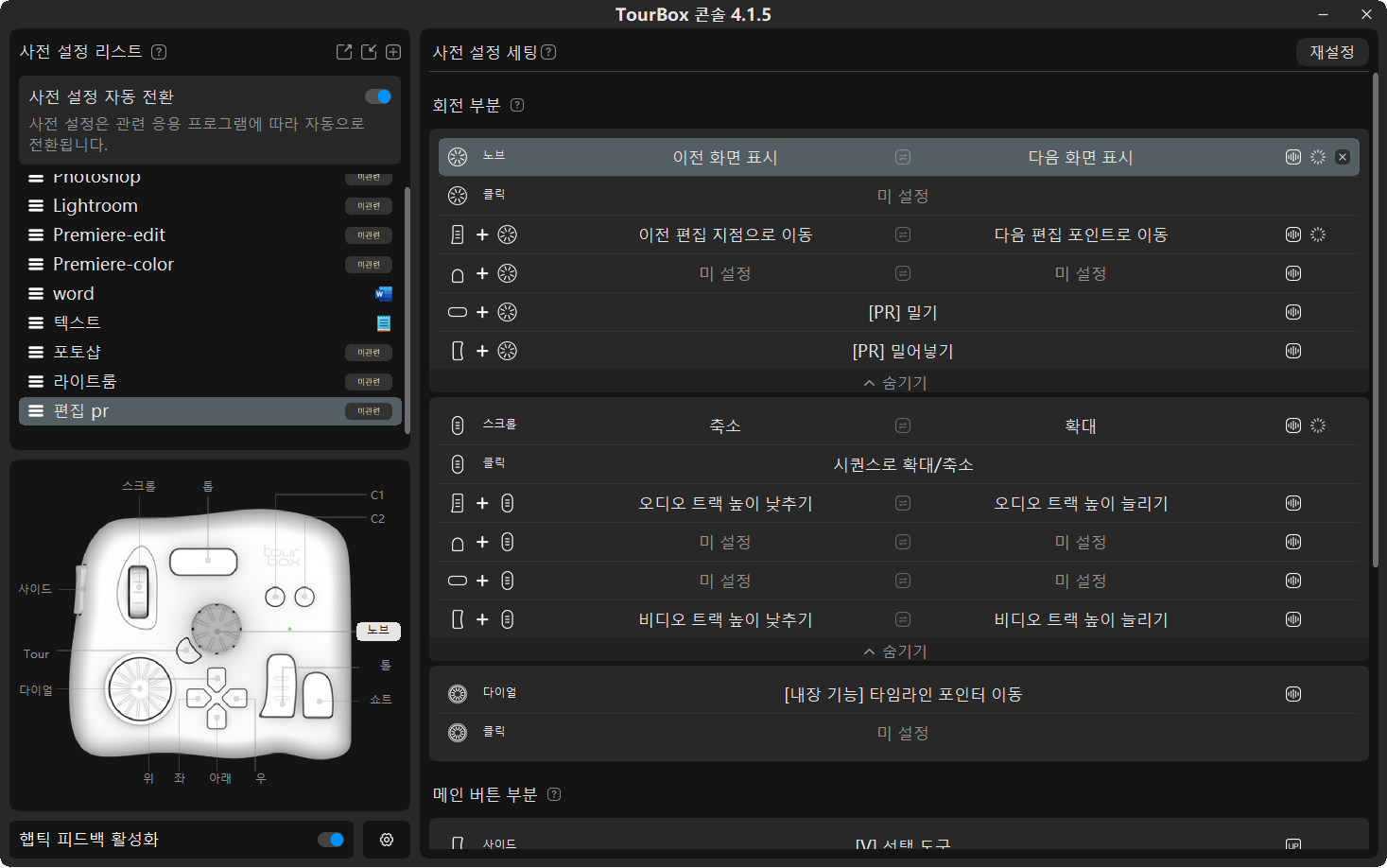Open rotation speed icon in 다음 편집 포인트로 이동 row
The height and width of the screenshot is (868, 1387).
(x=1318, y=234)
